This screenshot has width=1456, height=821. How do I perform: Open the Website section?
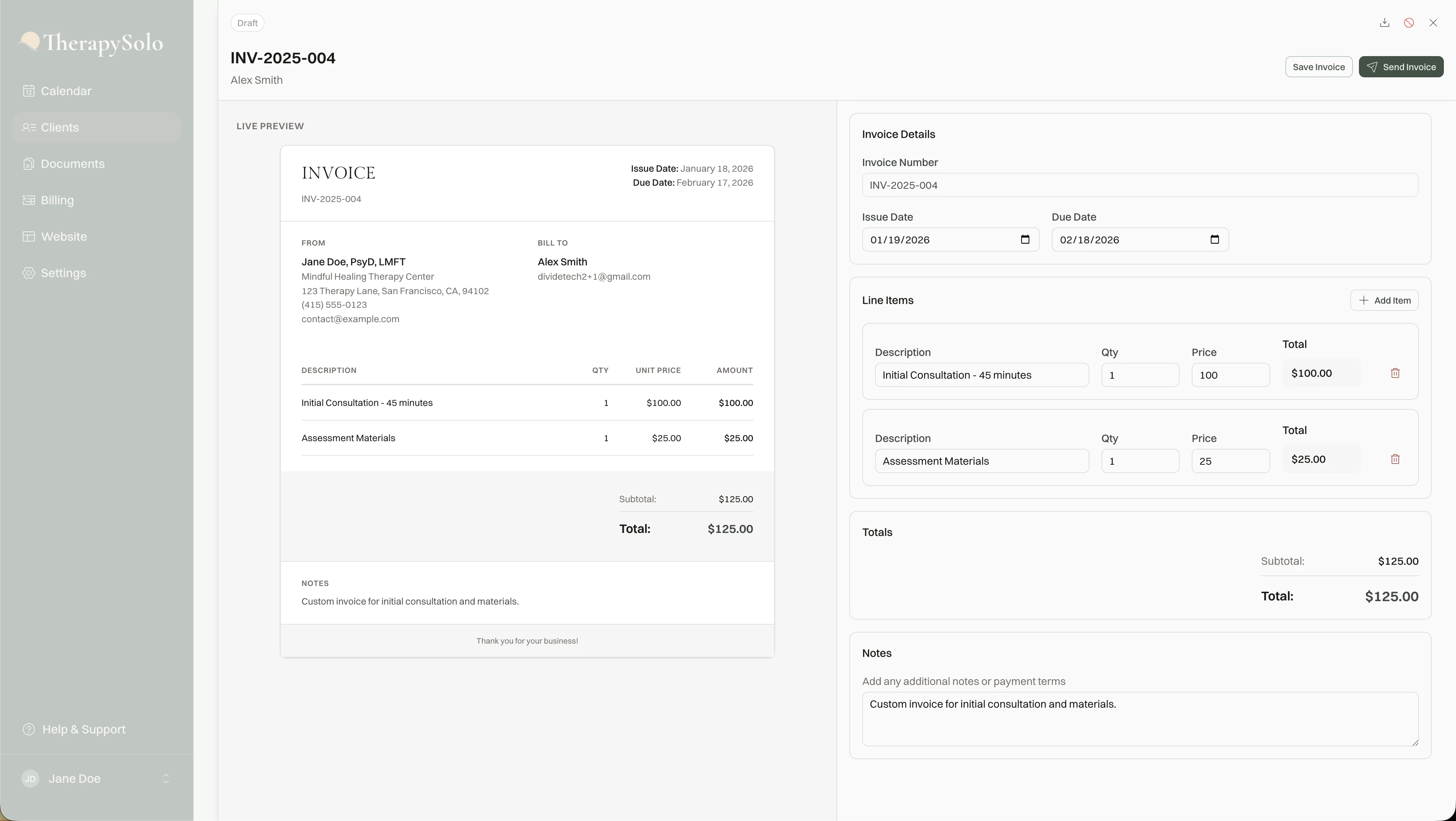[x=63, y=236]
